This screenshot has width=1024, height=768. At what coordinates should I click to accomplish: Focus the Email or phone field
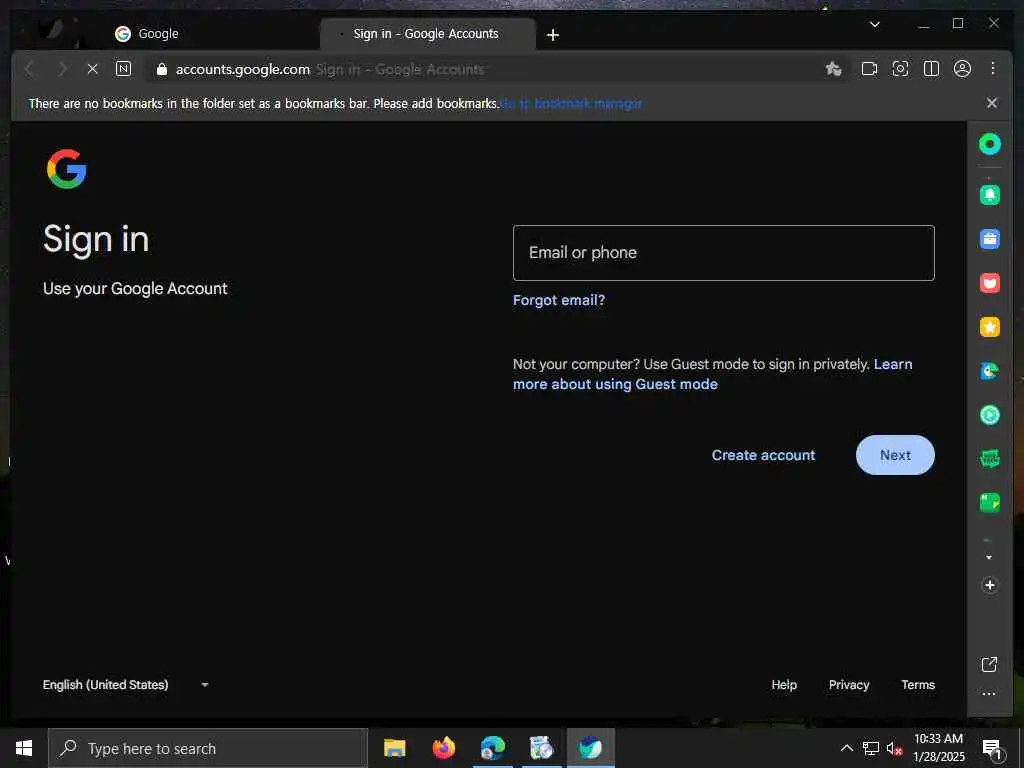(724, 253)
